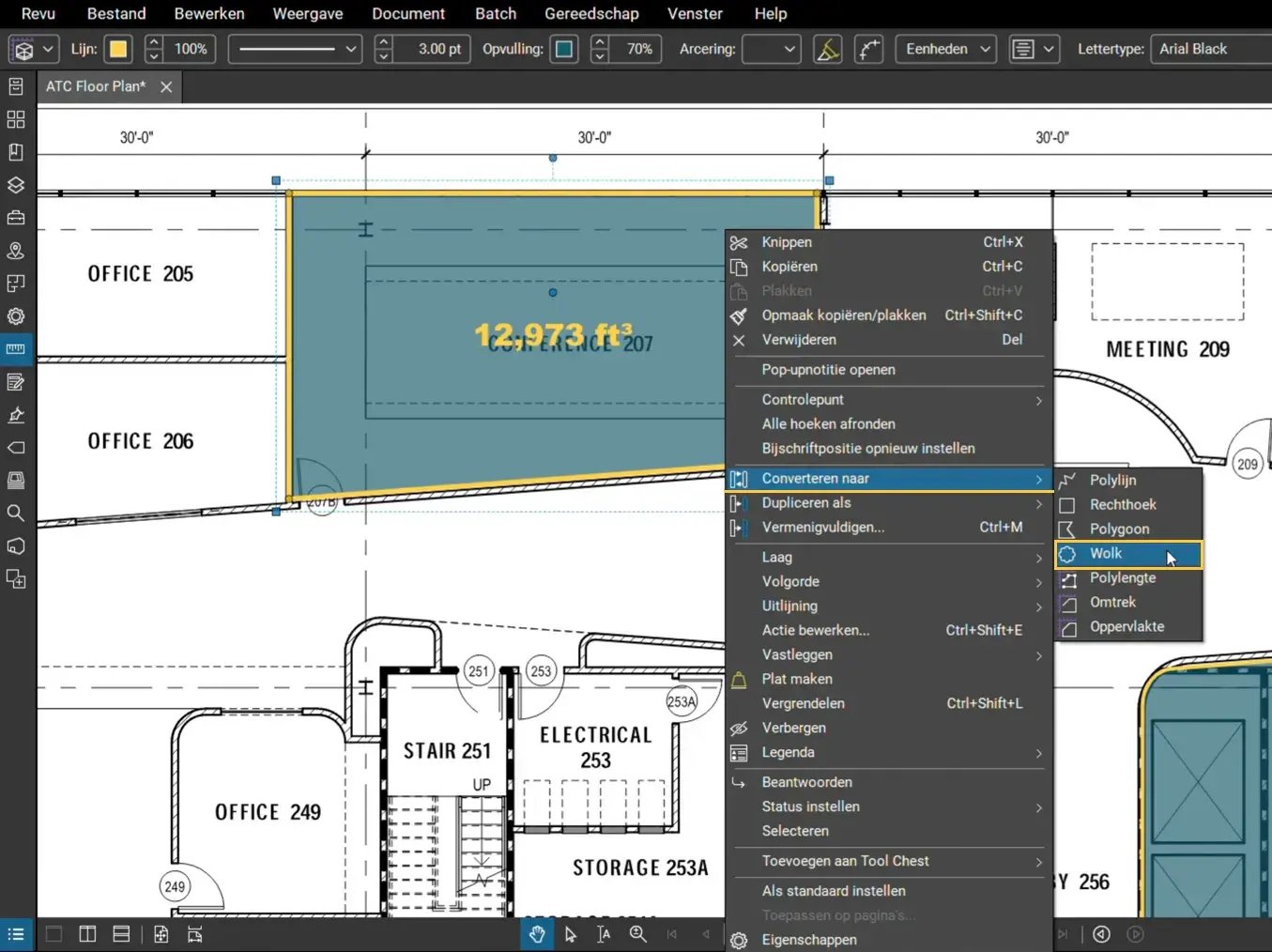
Task: Click the paintbrush icon beside Opmaak kopiëren/plakken
Action: (x=739, y=315)
